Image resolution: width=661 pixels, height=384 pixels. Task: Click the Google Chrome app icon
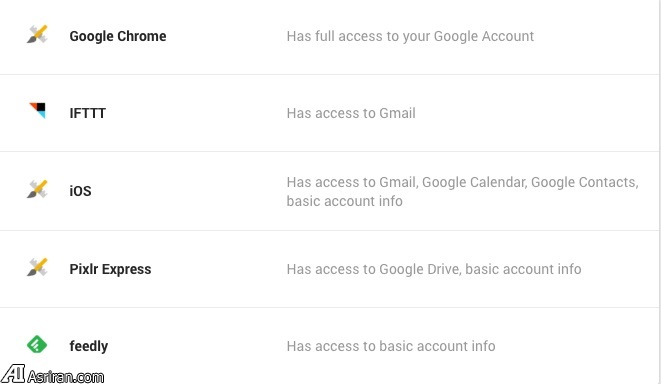(37, 35)
